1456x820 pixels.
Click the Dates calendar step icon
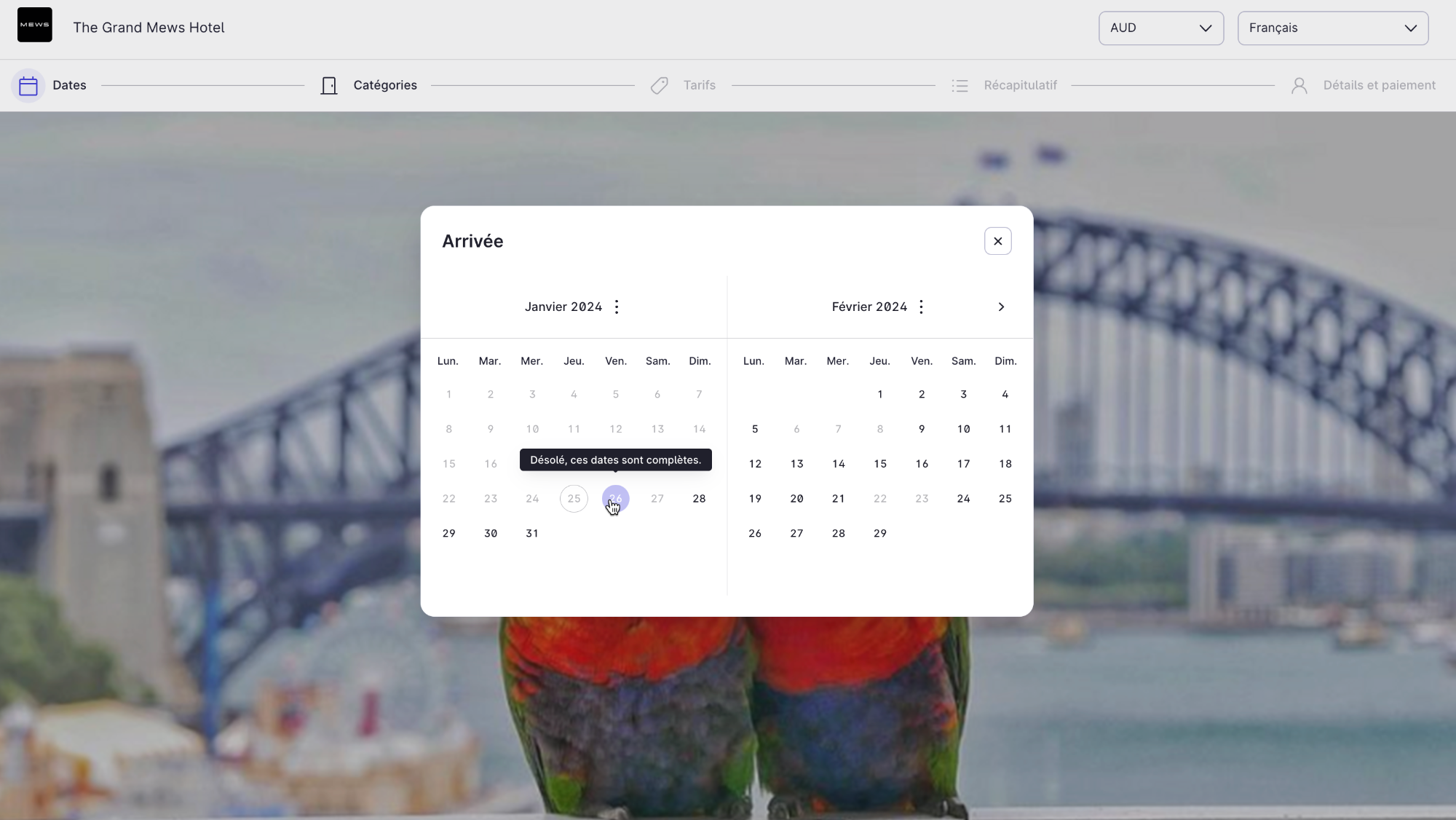[28, 86]
